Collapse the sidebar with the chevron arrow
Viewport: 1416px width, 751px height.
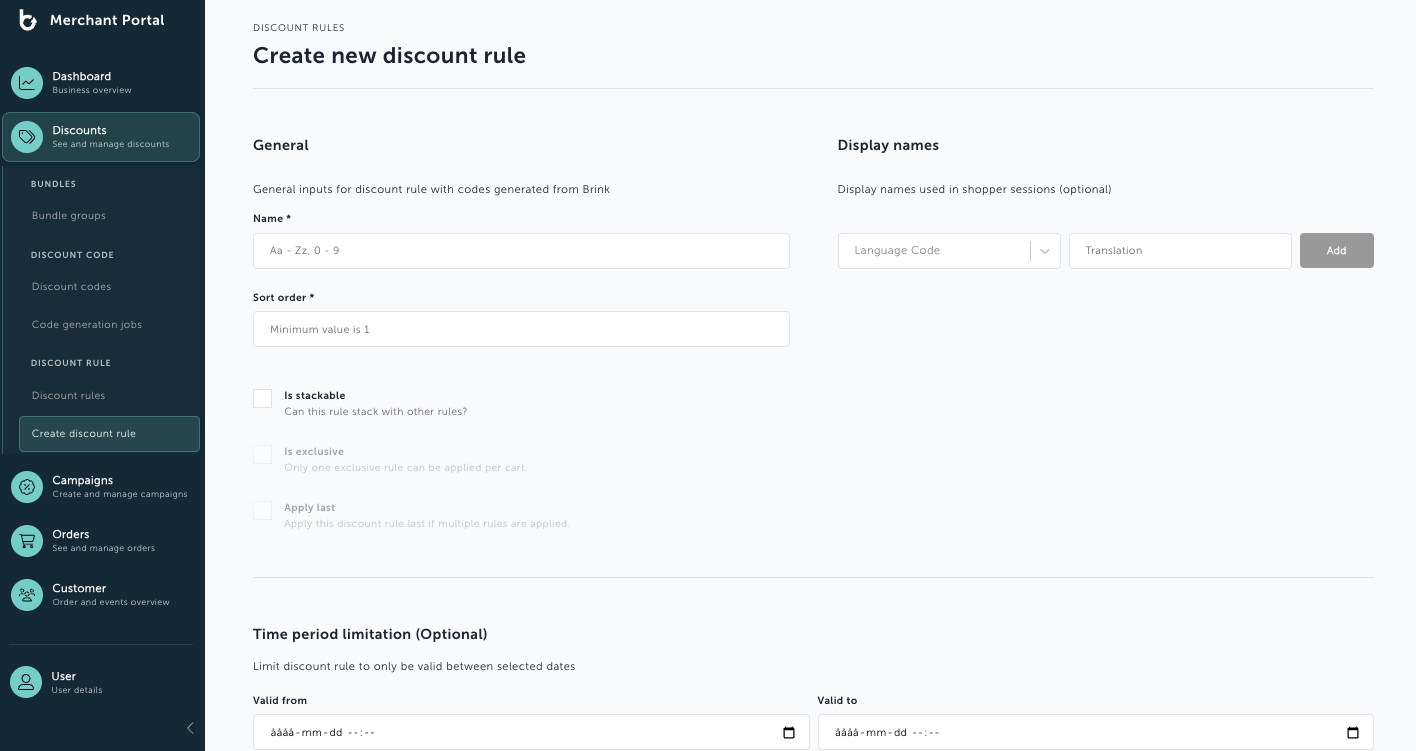point(190,728)
